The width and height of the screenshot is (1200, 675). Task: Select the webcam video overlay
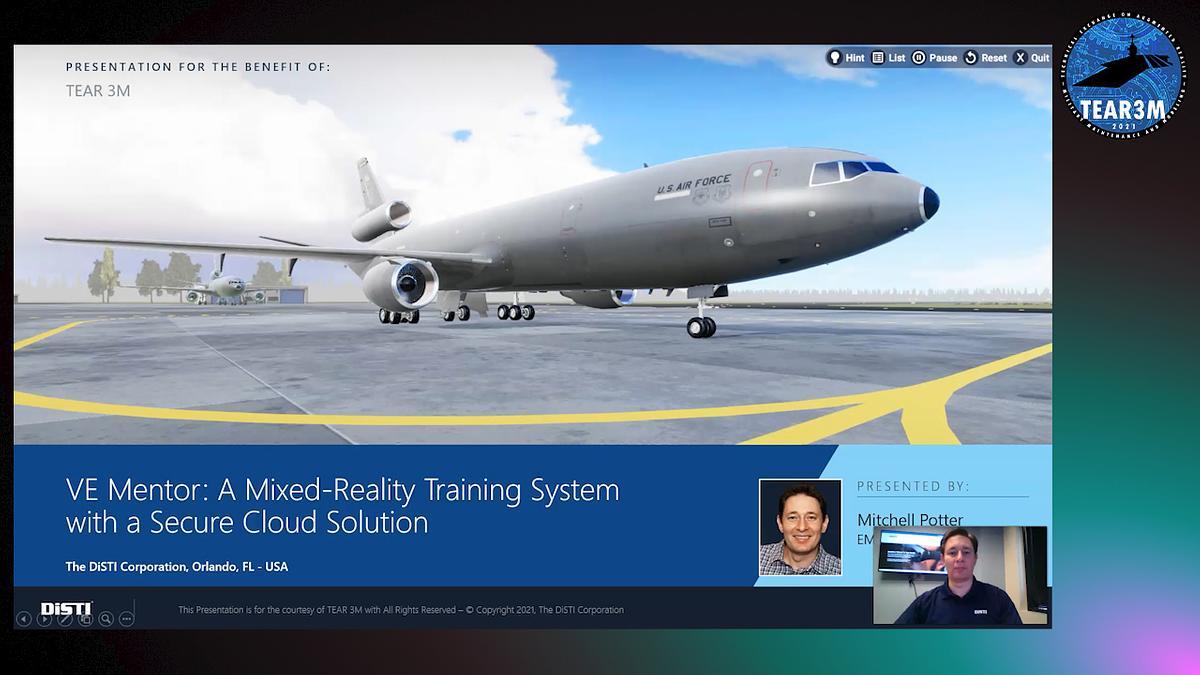(x=960, y=576)
